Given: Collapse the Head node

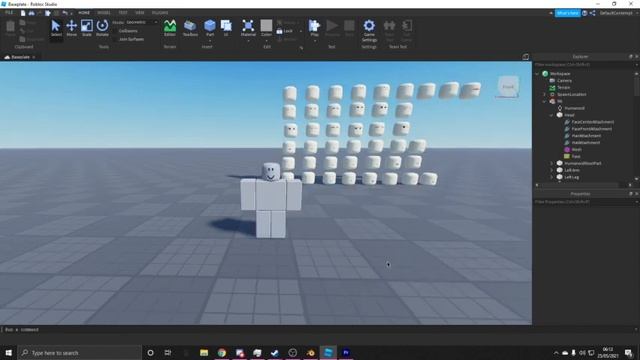Looking at the screenshot, I should point(551,116).
